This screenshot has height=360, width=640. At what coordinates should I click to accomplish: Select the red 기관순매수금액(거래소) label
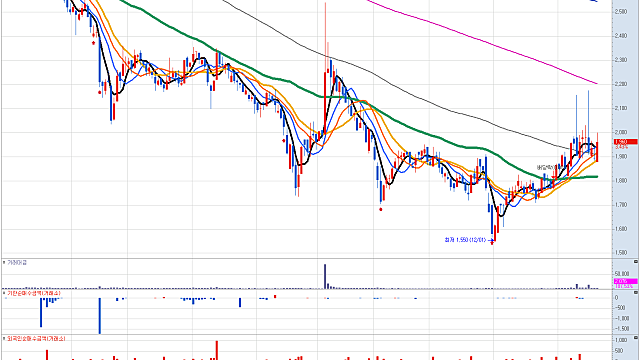click(34, 293)
